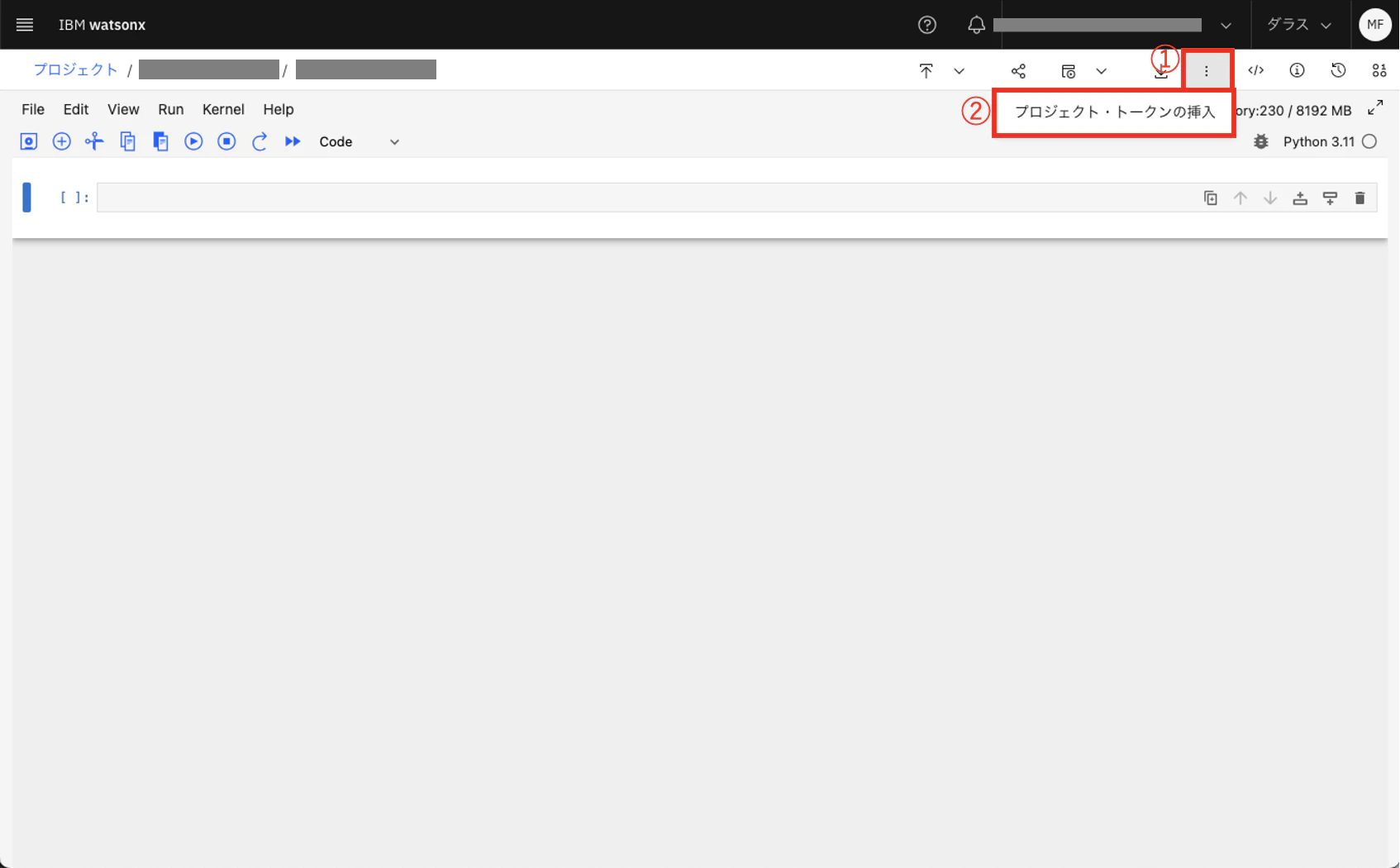Viewport: 1400px width, 868px height.
Task: Run the selected cell play button
Action: [193, 141]
